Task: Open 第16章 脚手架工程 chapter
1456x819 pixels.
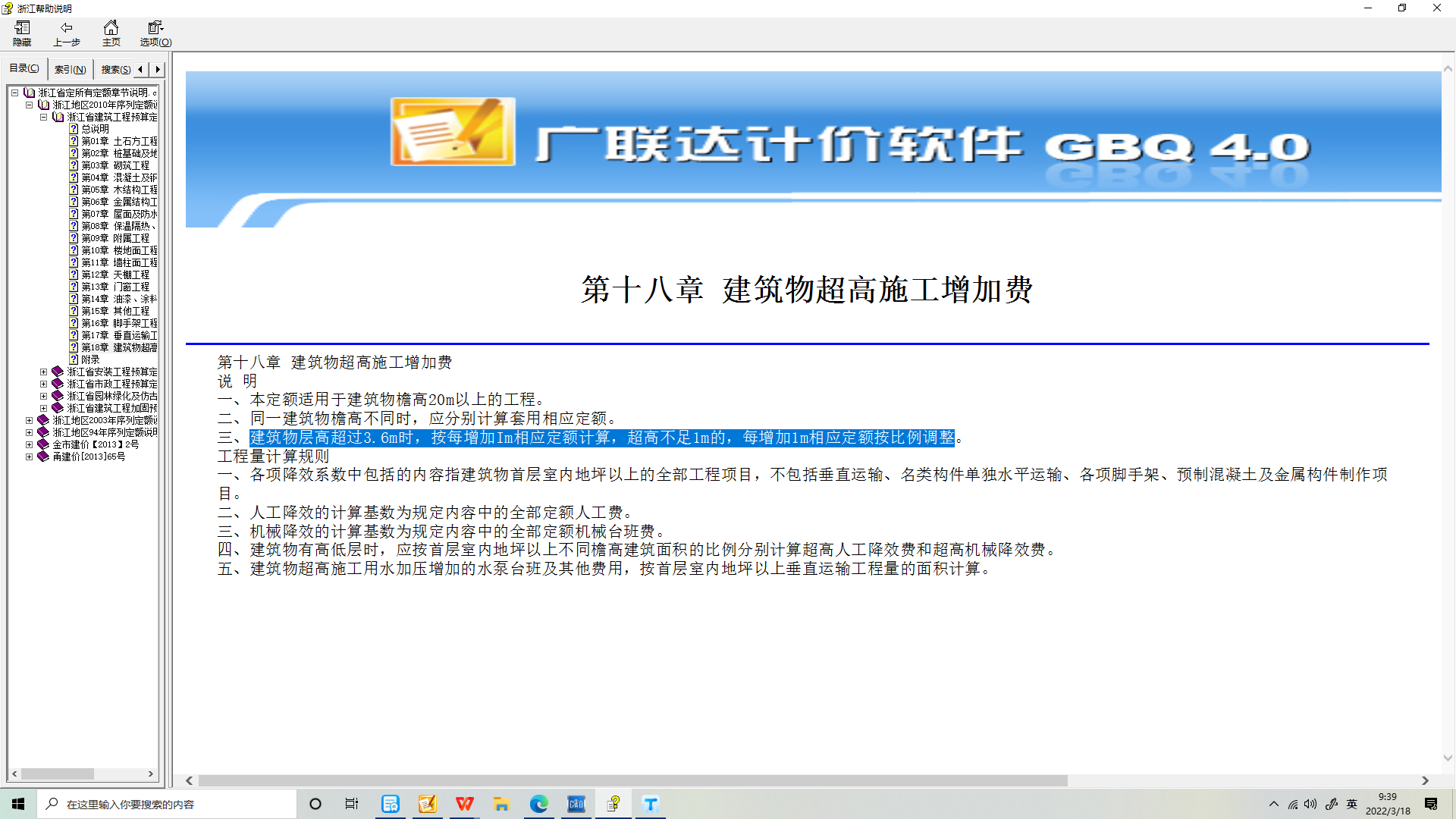Action: coord(119,323)
